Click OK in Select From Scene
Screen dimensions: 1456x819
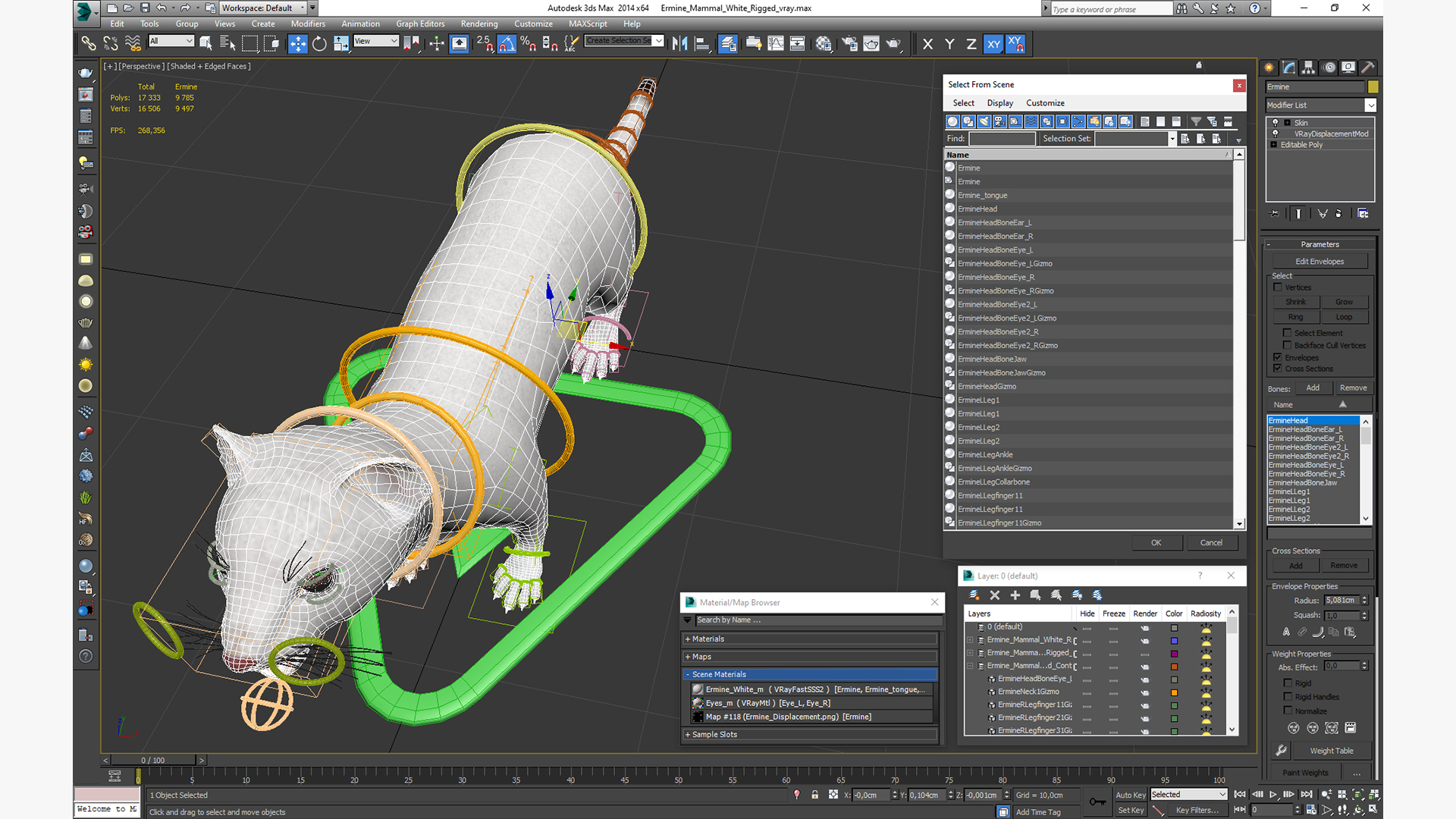1156,542
